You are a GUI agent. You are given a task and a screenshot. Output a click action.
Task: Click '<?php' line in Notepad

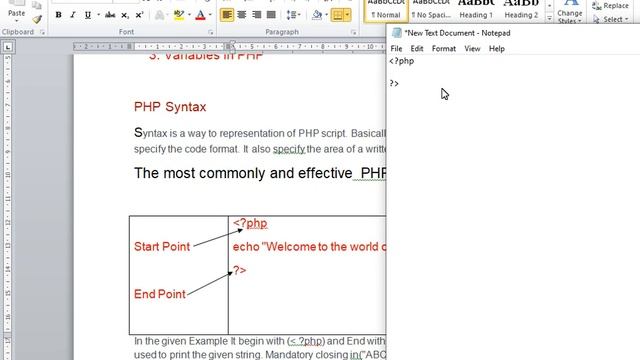tap(402, 61)
